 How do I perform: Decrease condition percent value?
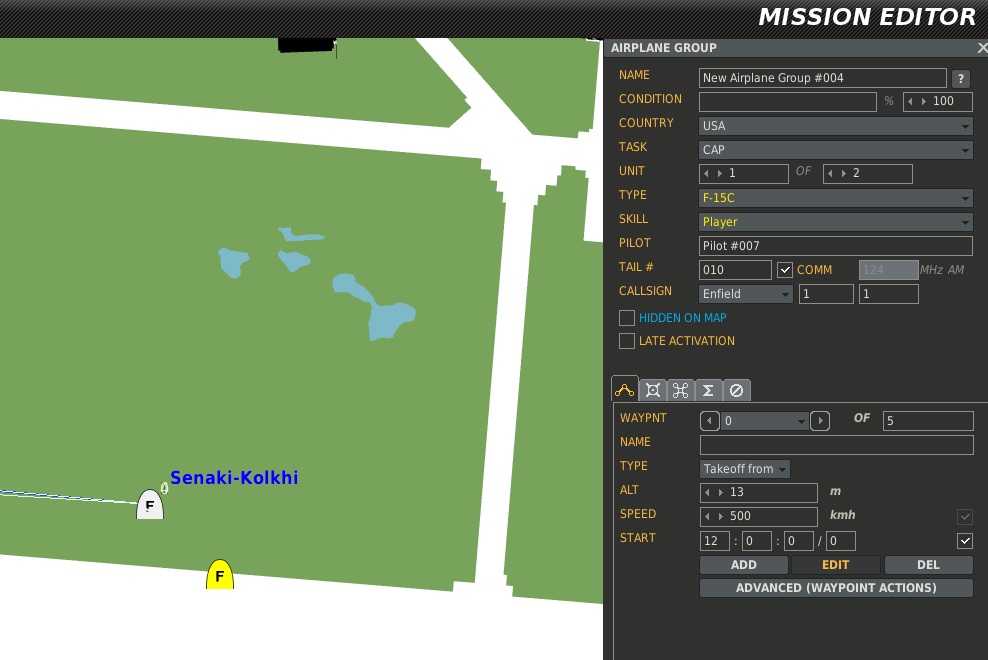[x=910, y=101]
